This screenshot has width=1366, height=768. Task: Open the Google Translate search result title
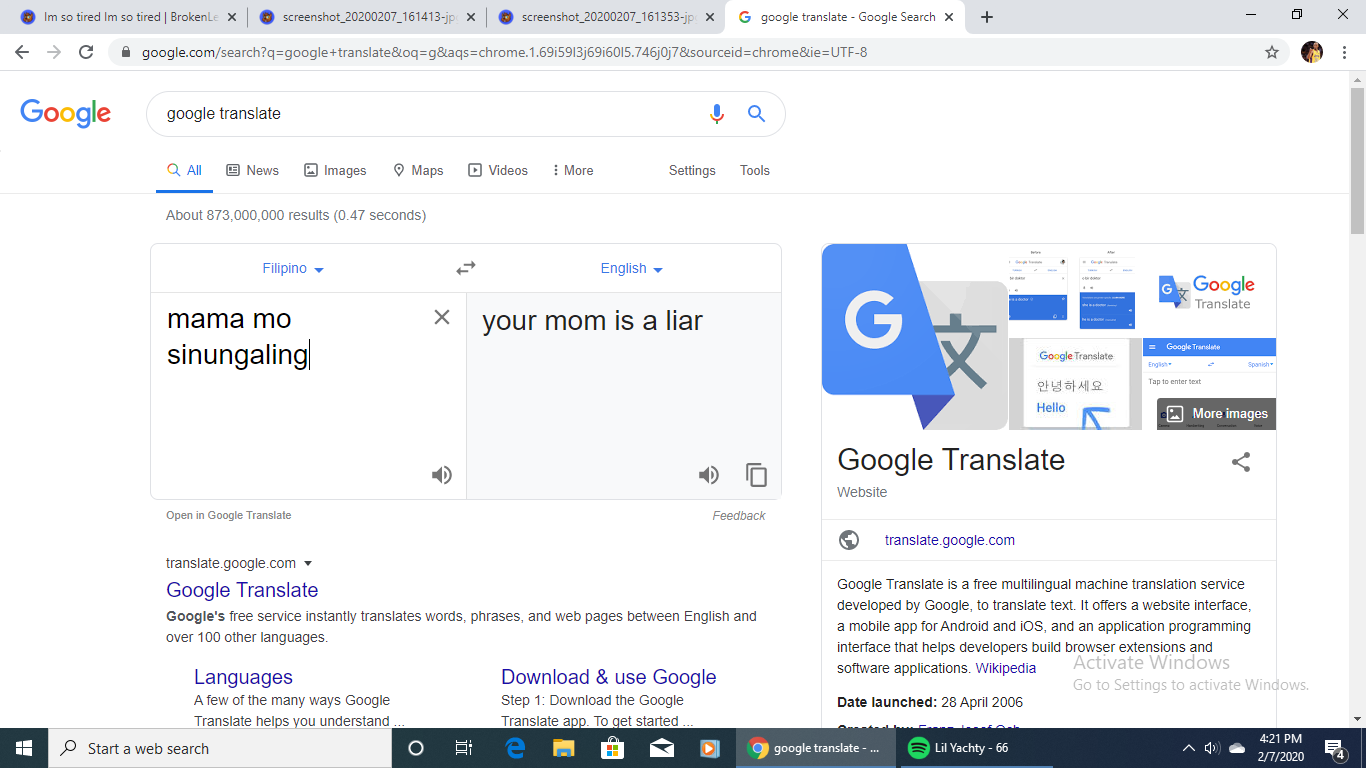click(242, 590)
